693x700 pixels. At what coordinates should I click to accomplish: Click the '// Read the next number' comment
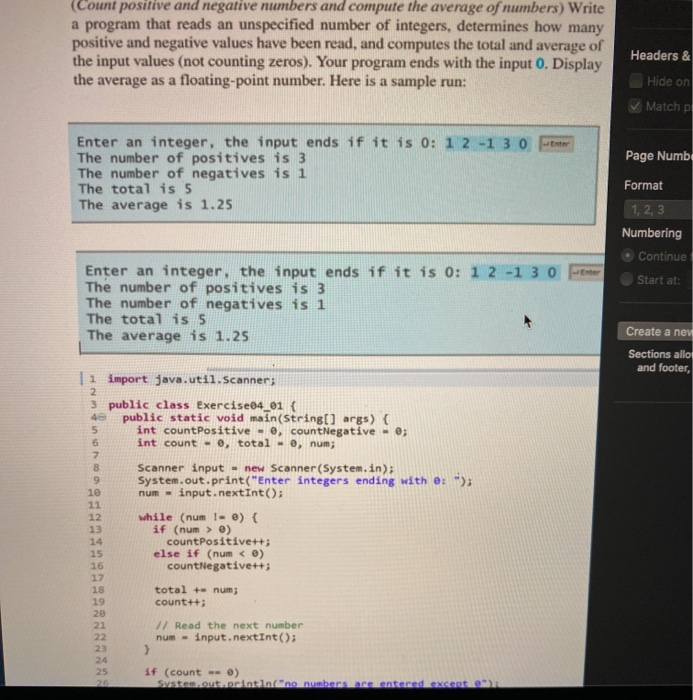tap(230, 625)
